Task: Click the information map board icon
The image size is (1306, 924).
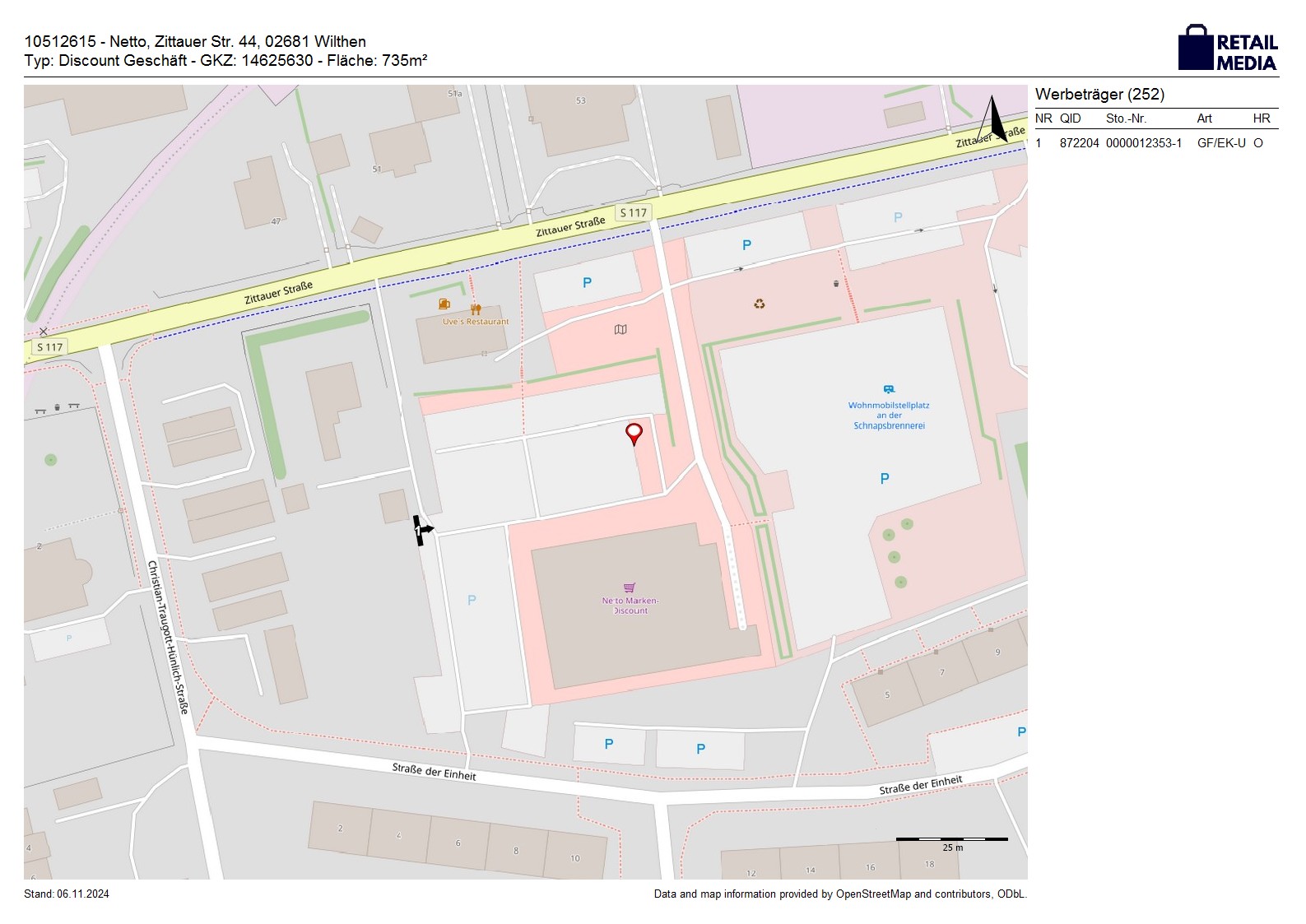Action: point(620,330)
